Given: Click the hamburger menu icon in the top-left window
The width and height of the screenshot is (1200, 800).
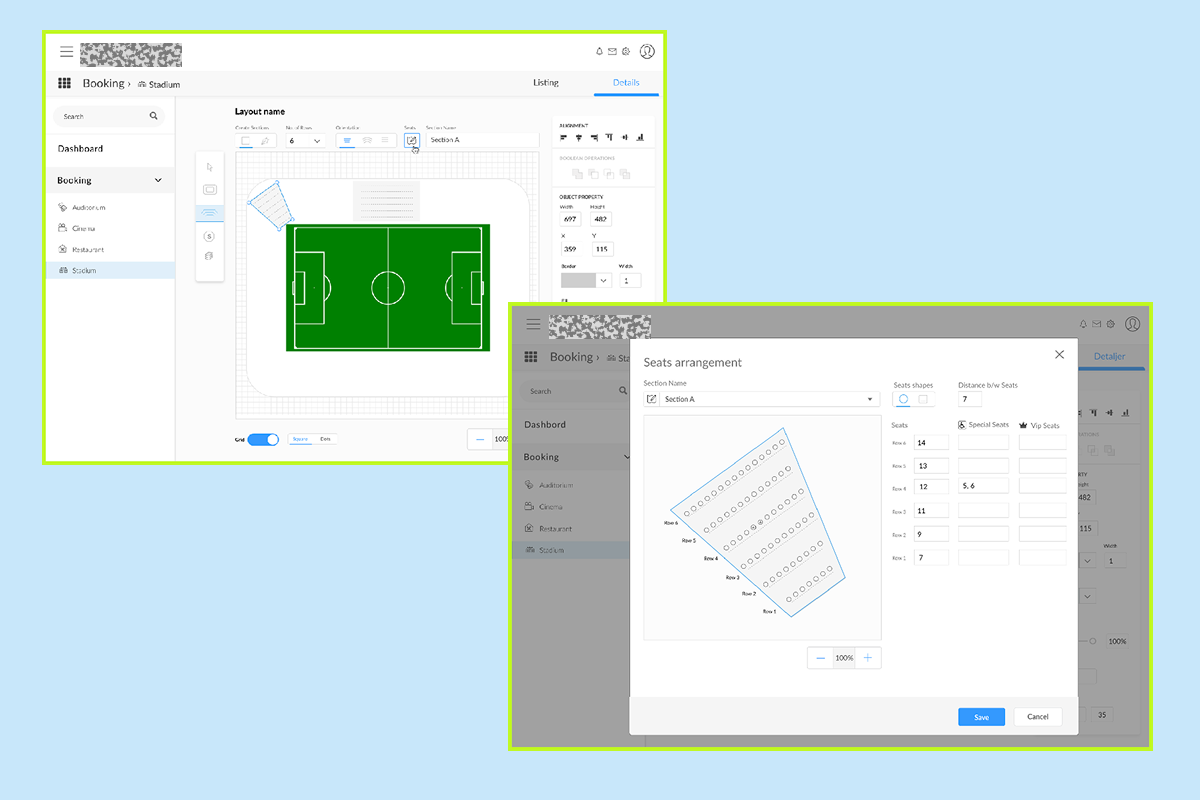Looking at the screenshot, I should pyautogui.click(x=66, y=52).
